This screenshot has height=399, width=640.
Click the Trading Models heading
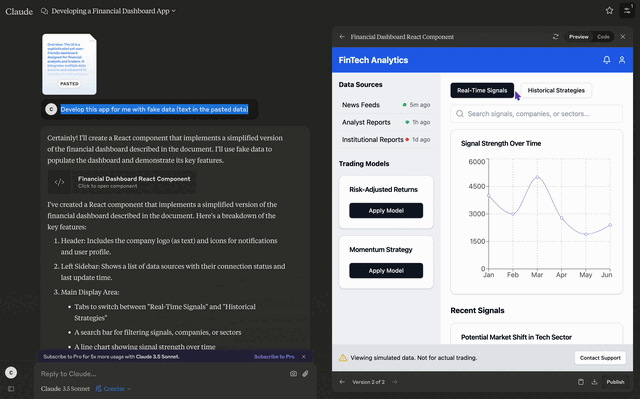[x=364, y=164]
